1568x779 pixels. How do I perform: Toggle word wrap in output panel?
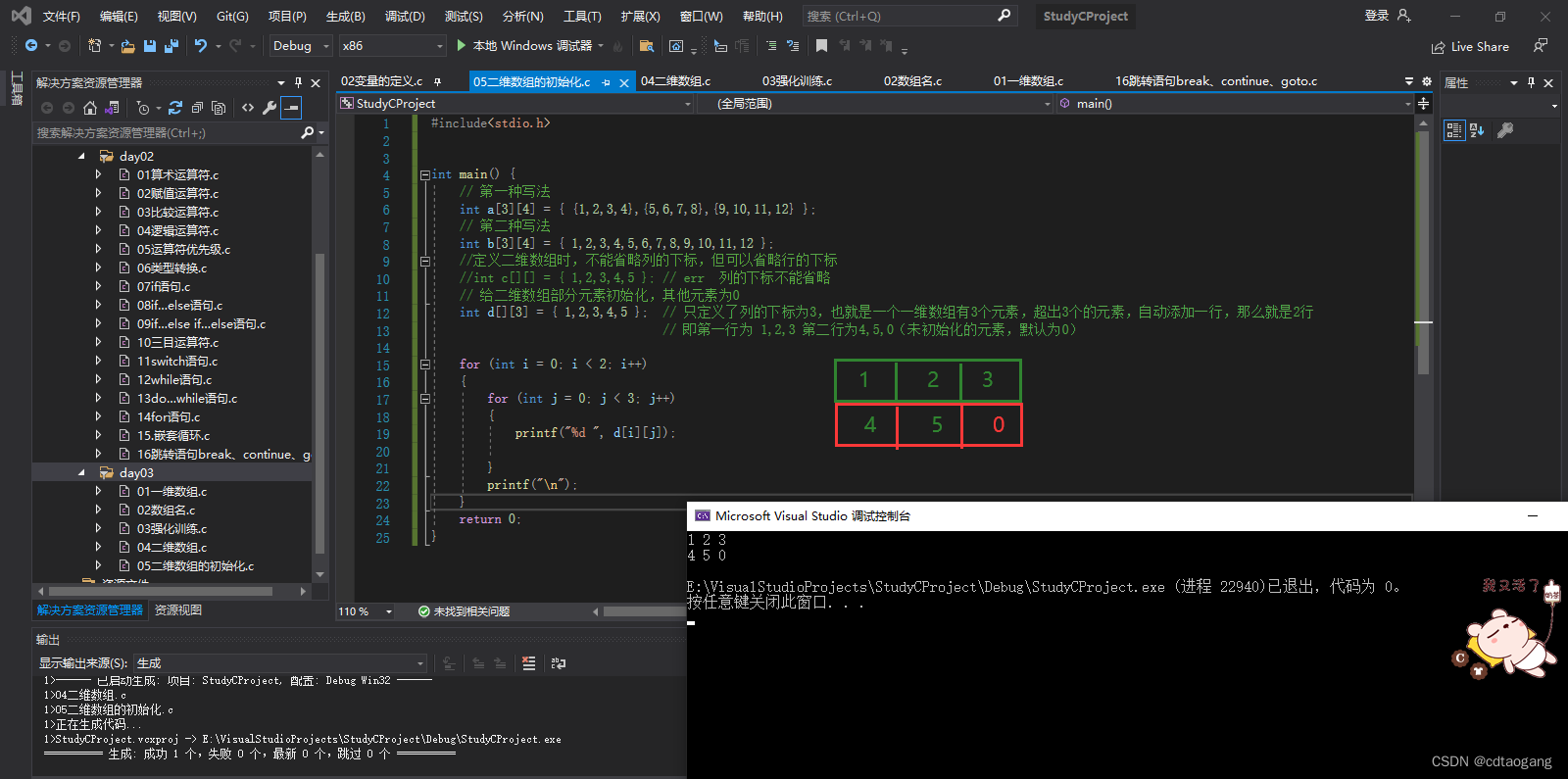[x=559, y=663]
